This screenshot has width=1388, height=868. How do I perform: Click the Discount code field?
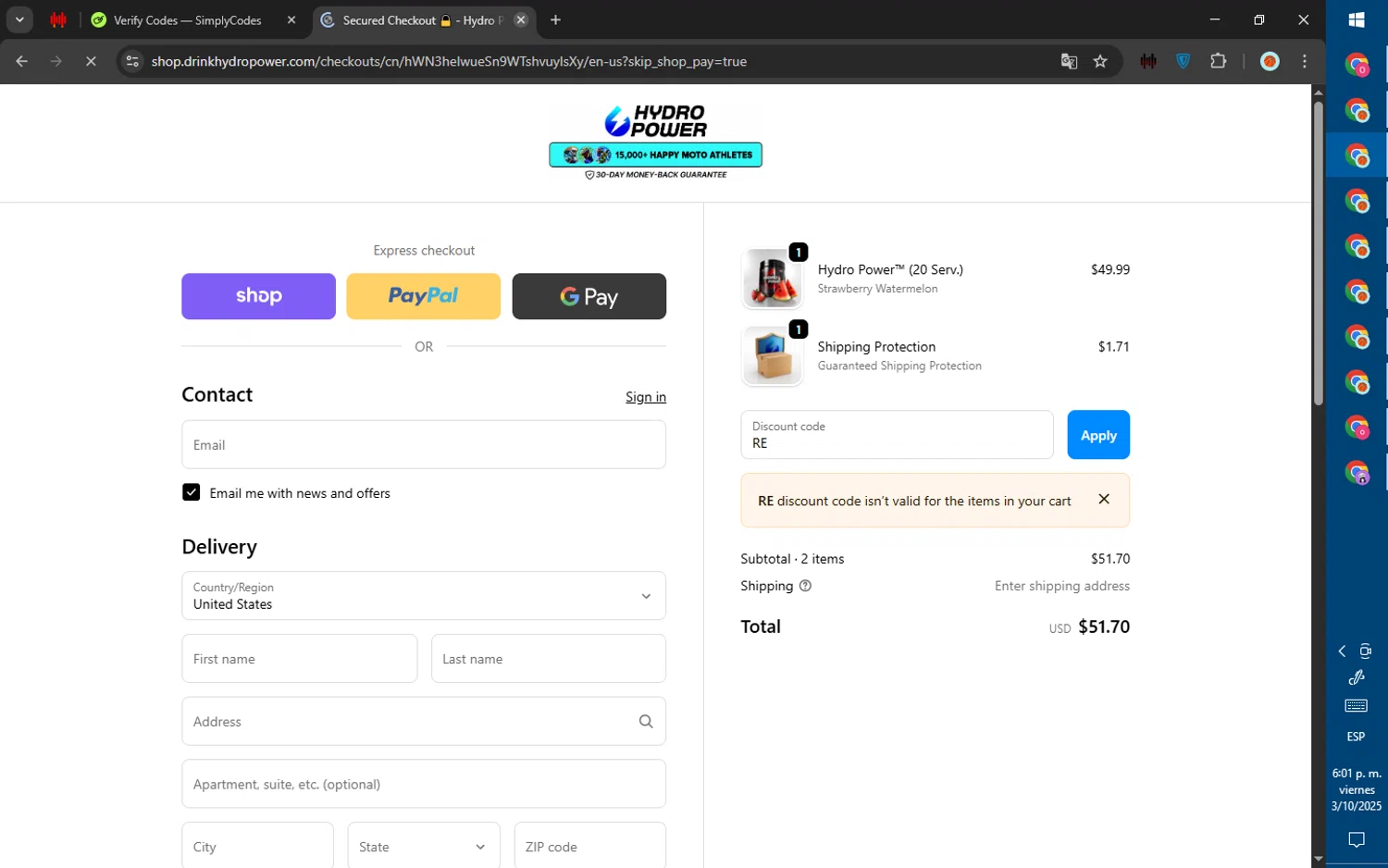pyautogui.click(x=897, y=435)
